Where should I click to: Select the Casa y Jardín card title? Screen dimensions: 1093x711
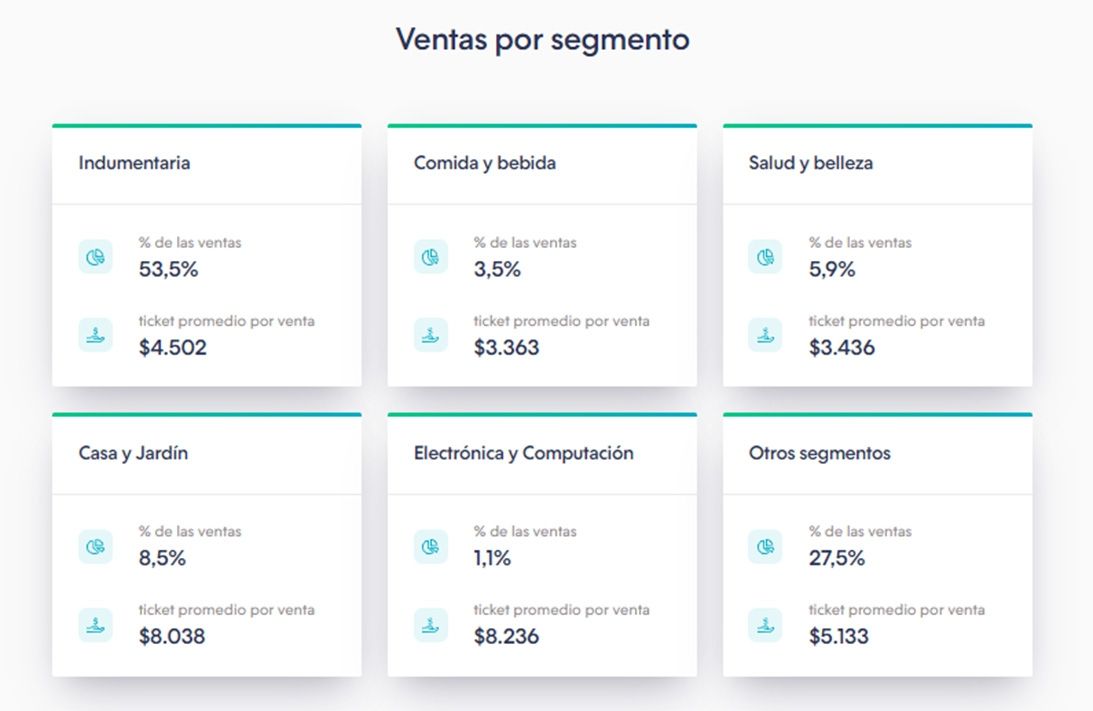(133, 453)
